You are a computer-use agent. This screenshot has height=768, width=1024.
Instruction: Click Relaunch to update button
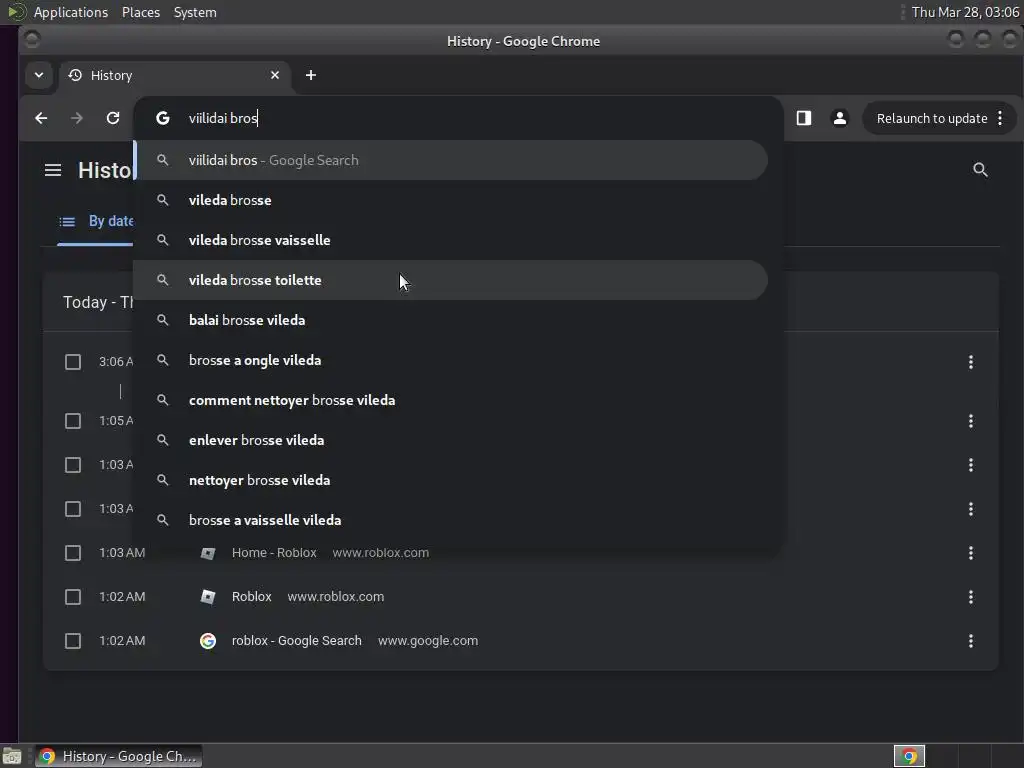931,118
